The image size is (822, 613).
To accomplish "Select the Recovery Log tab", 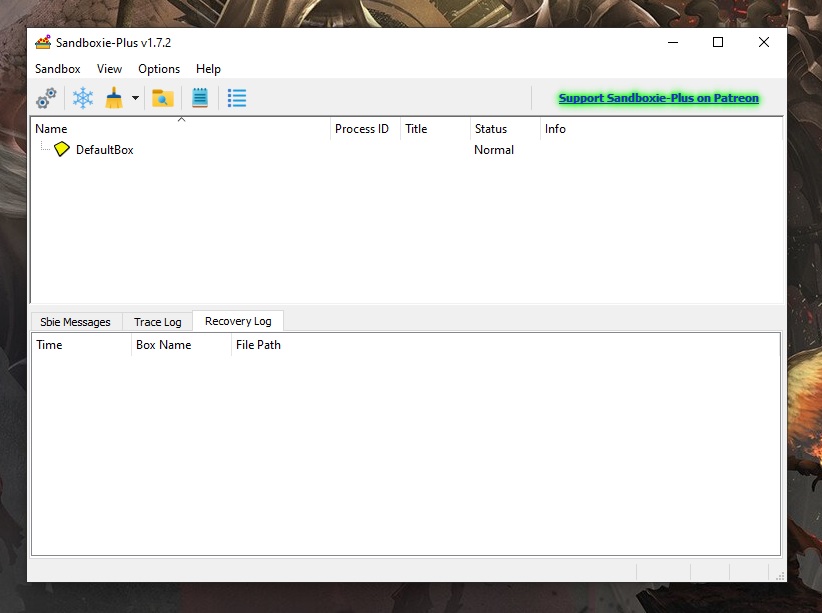I will point(238,321).
